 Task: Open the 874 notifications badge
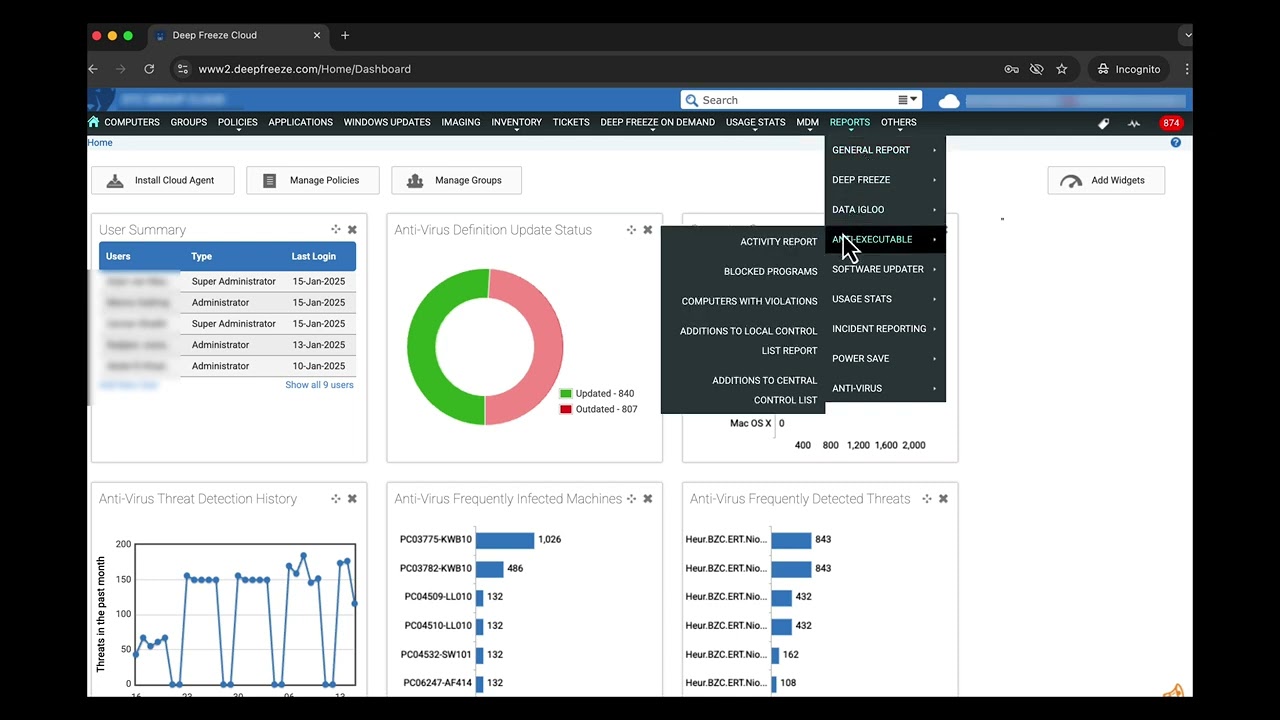[1171, 123]
